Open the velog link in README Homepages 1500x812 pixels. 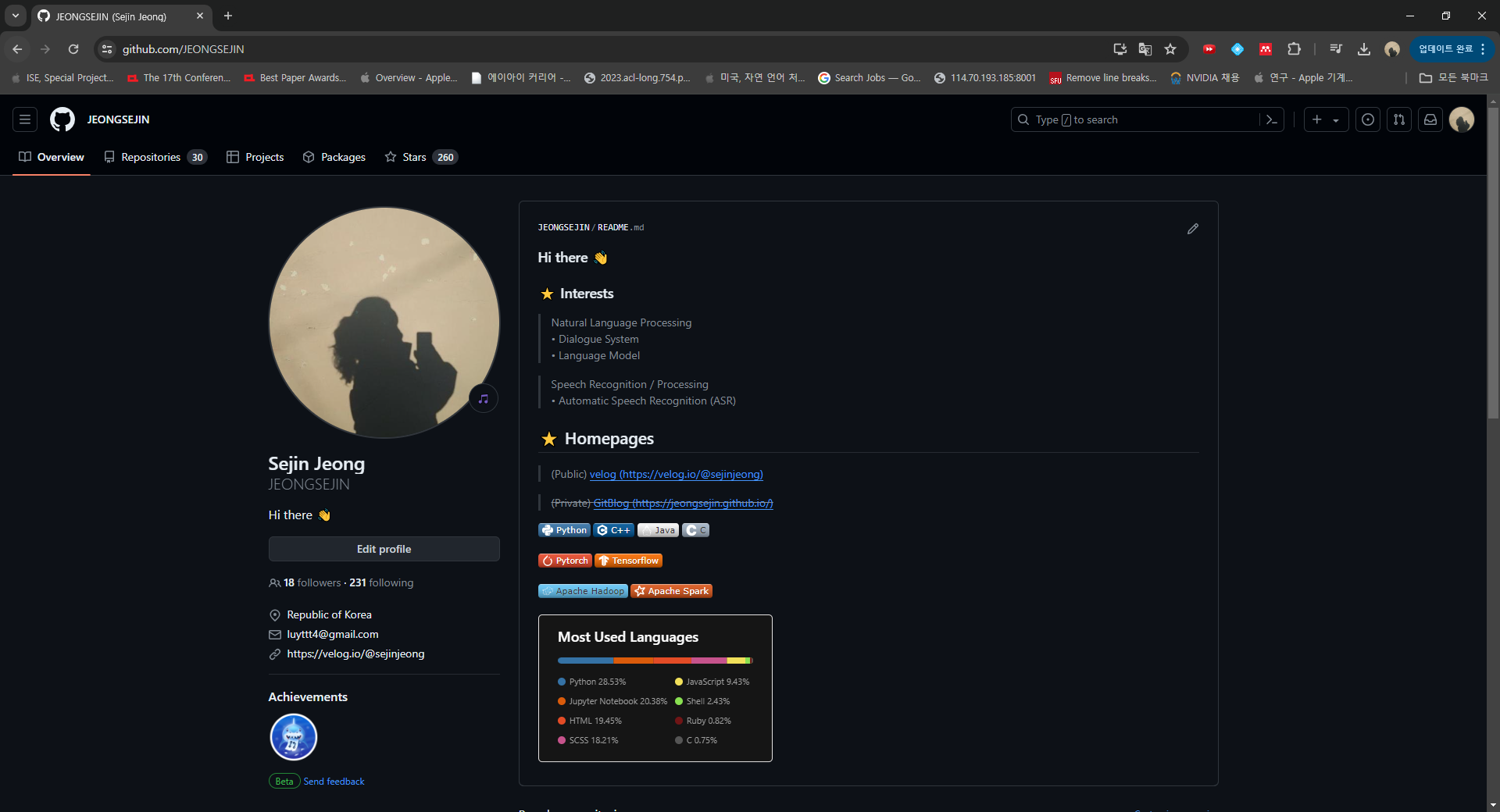pos(676,474)
